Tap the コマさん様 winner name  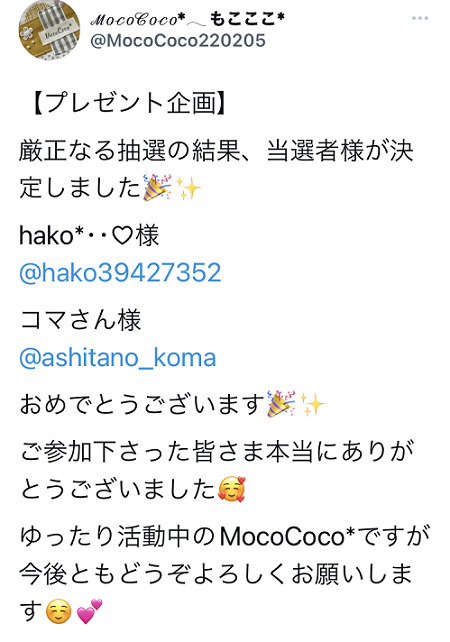pyautogui.click(x=81, y=320)
